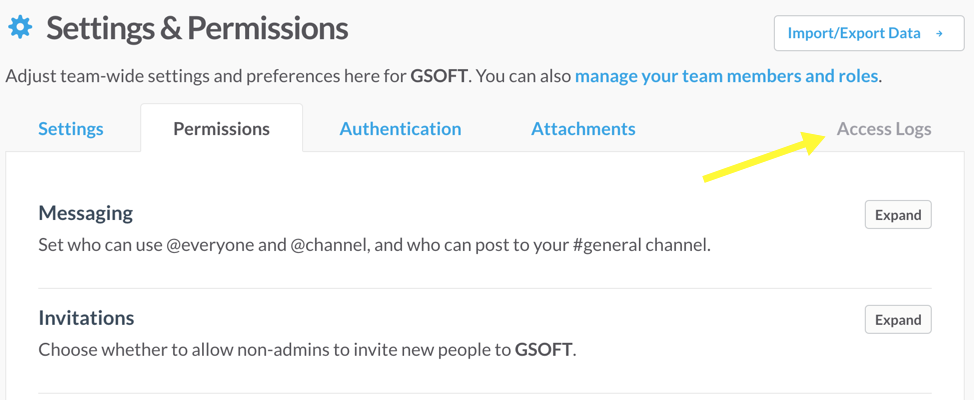Click the bold GSOFT name under Invitations
974x400 pixels.
coord(544,350)
